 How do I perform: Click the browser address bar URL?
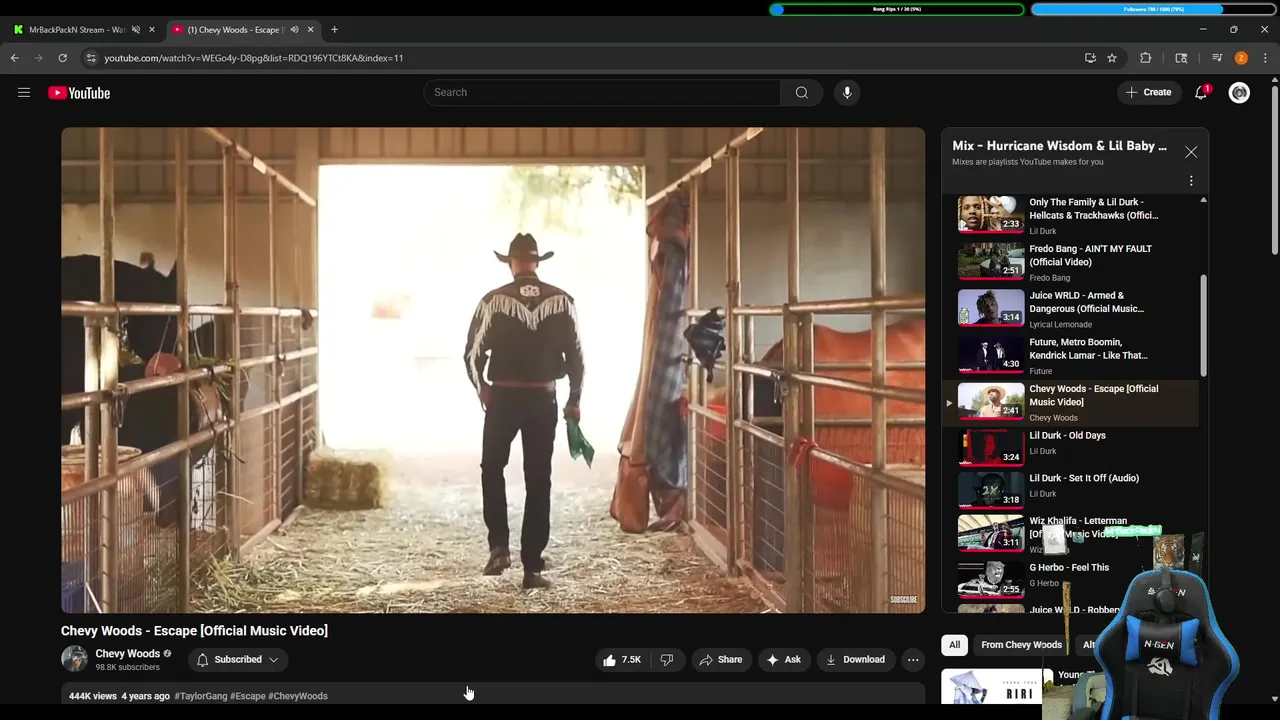click(x=254, y=58)
